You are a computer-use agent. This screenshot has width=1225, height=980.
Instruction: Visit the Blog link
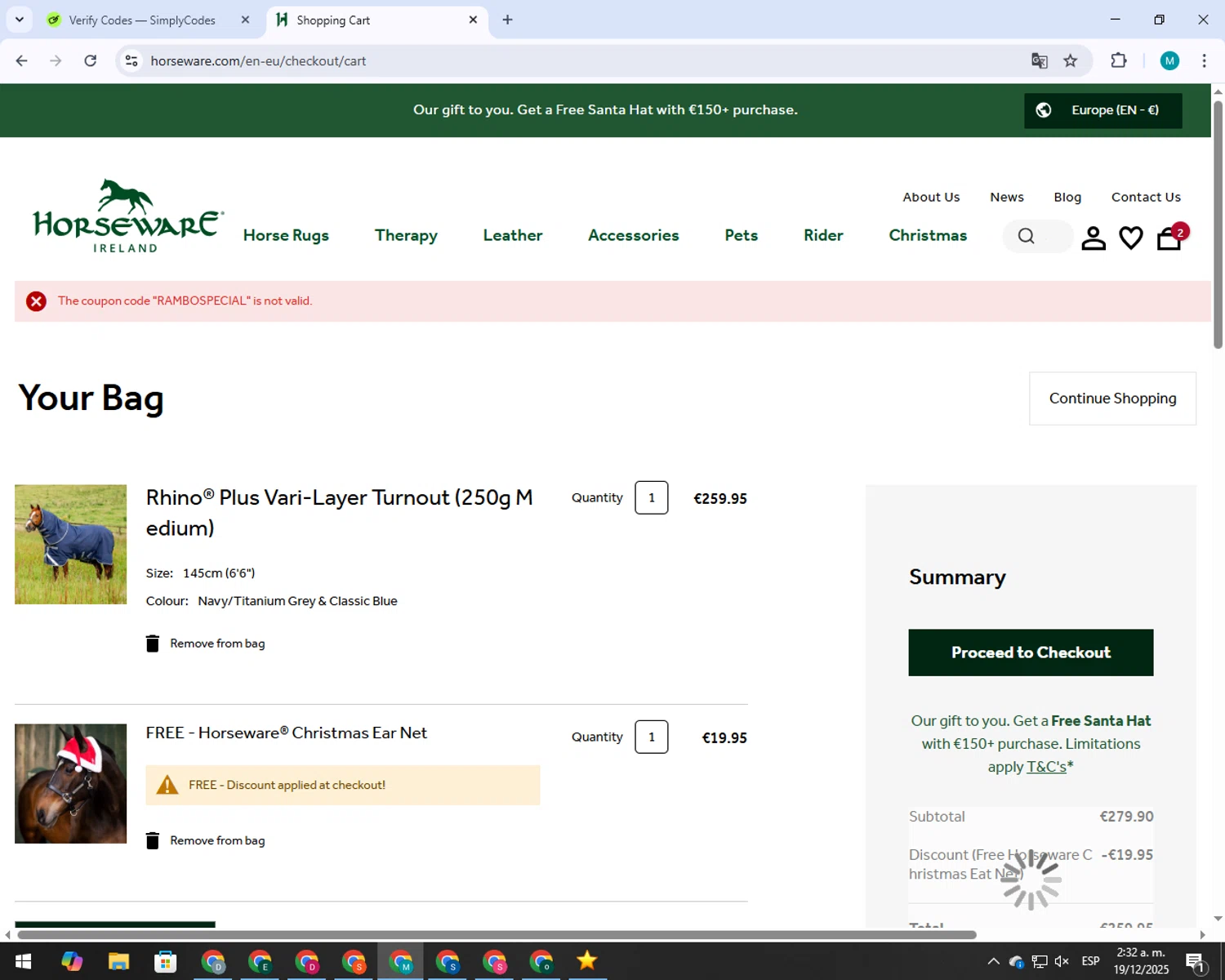1067,197
